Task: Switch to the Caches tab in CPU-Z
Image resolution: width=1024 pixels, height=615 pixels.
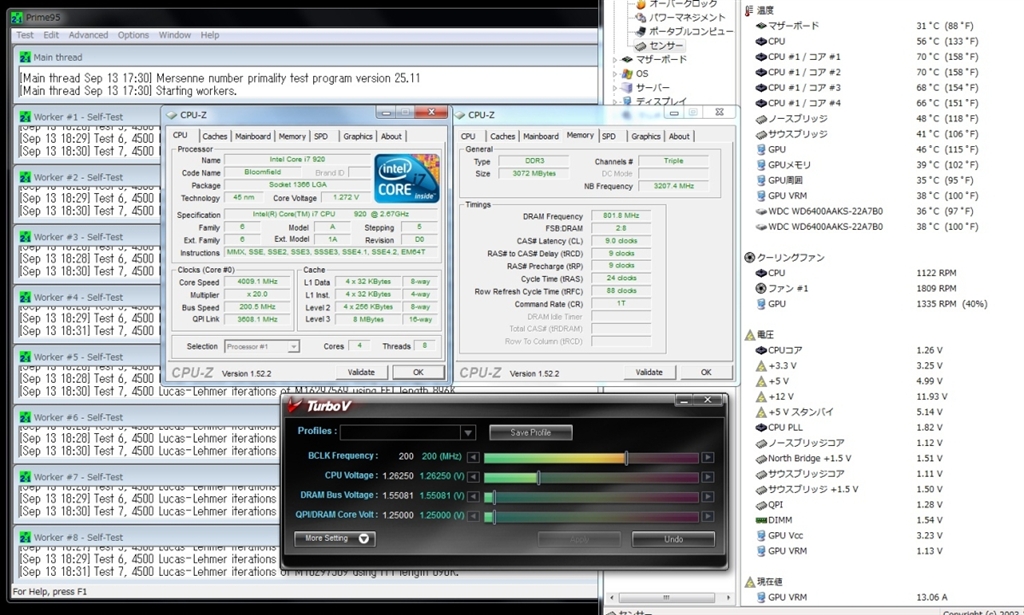Action: coord(215,136)
